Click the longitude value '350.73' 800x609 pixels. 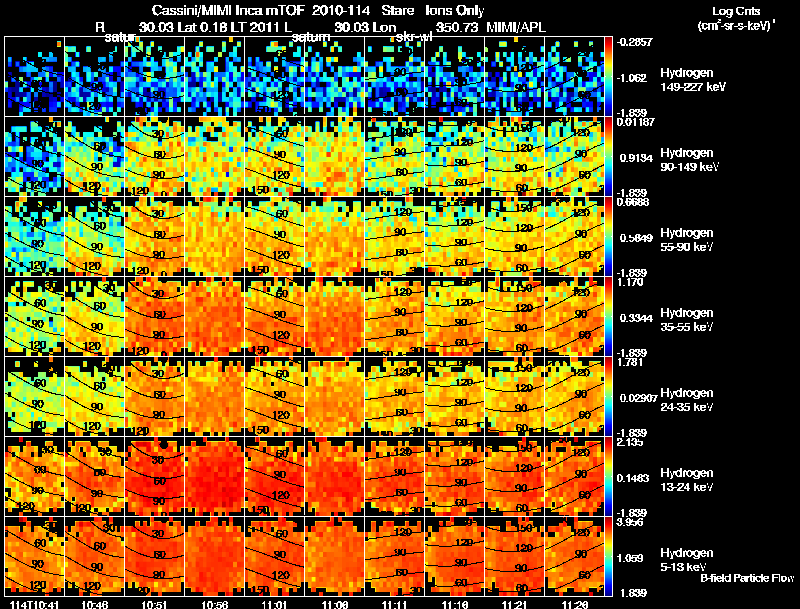457,27
